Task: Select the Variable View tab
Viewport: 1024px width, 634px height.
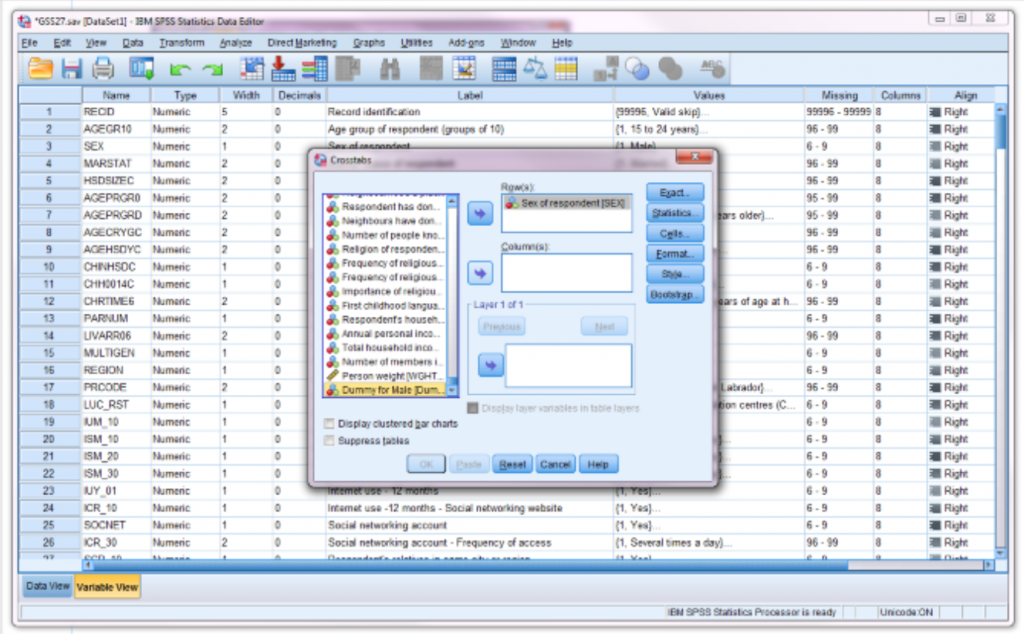Action: click(x=107, y=586)
